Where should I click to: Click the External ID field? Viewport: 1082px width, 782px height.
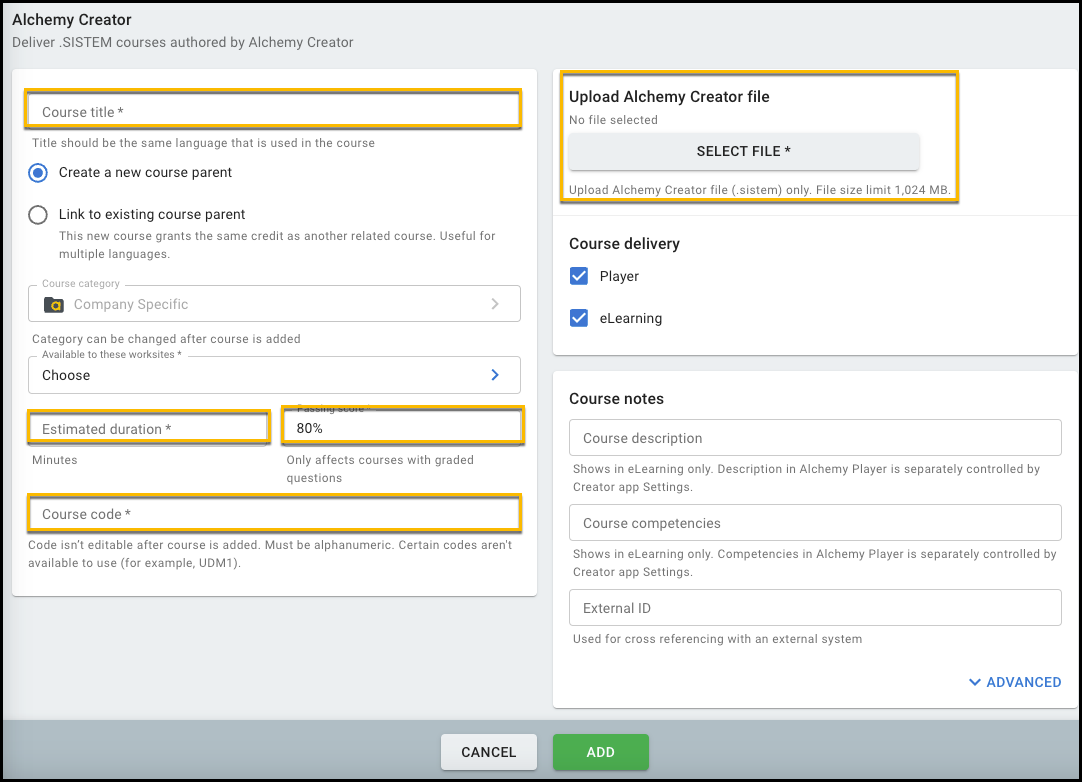[x=815, y=607]
